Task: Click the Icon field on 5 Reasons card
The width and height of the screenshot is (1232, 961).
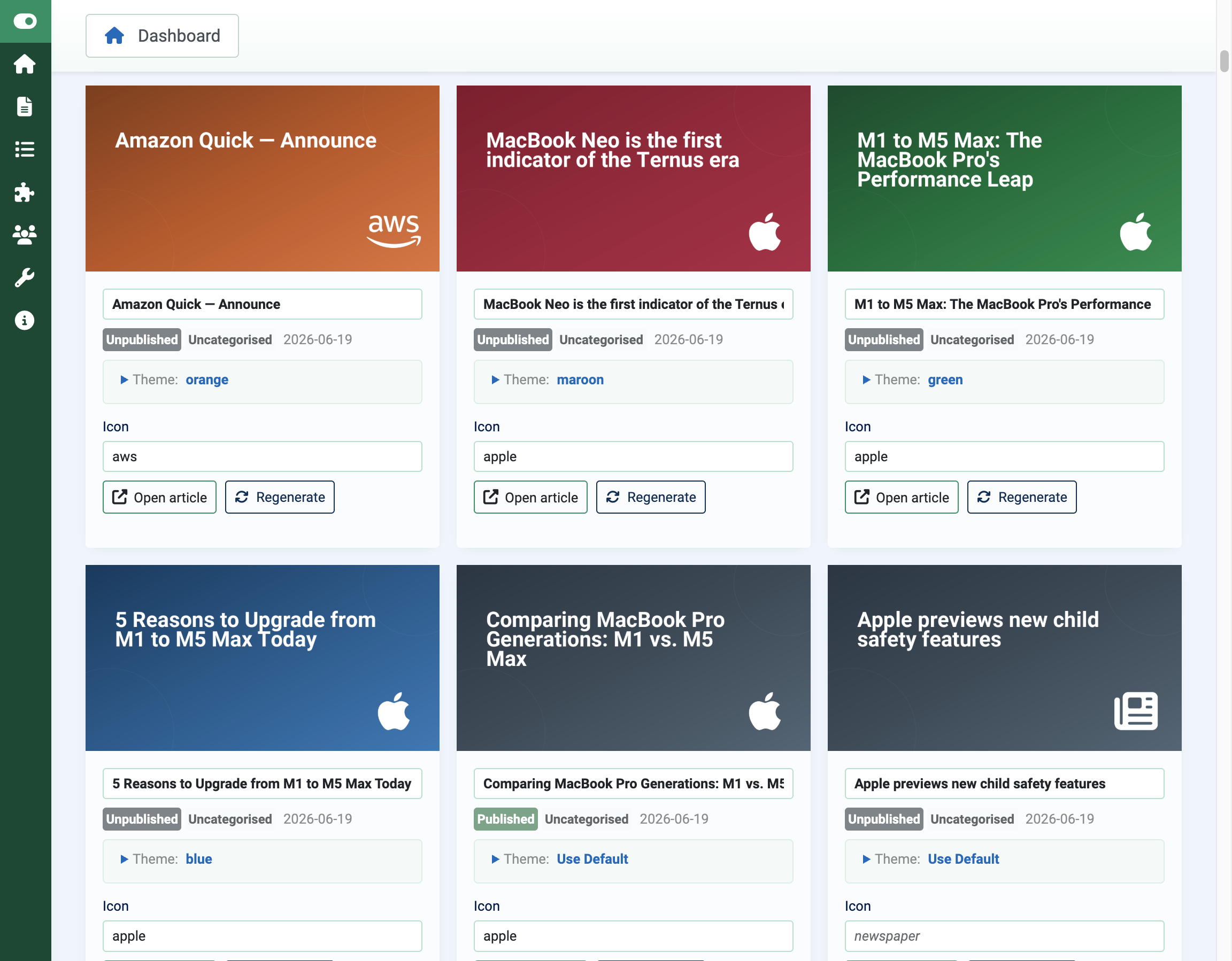Action: coord(263,936)
